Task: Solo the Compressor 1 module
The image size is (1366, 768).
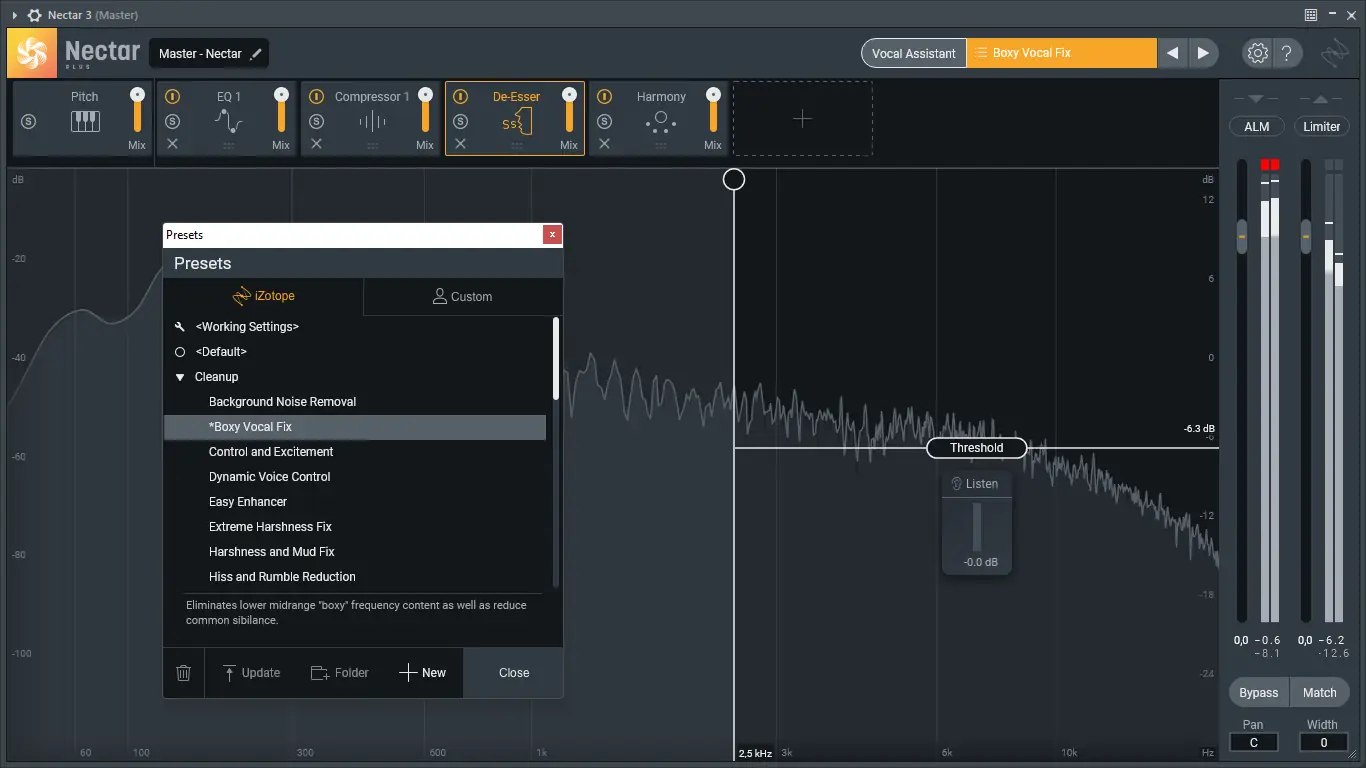Action: tap(317, 122)
